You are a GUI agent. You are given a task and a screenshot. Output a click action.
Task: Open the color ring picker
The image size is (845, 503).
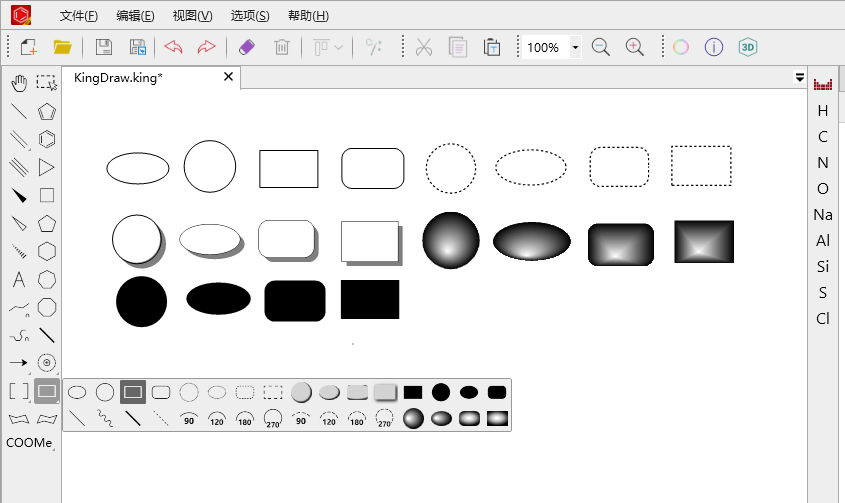681,47
